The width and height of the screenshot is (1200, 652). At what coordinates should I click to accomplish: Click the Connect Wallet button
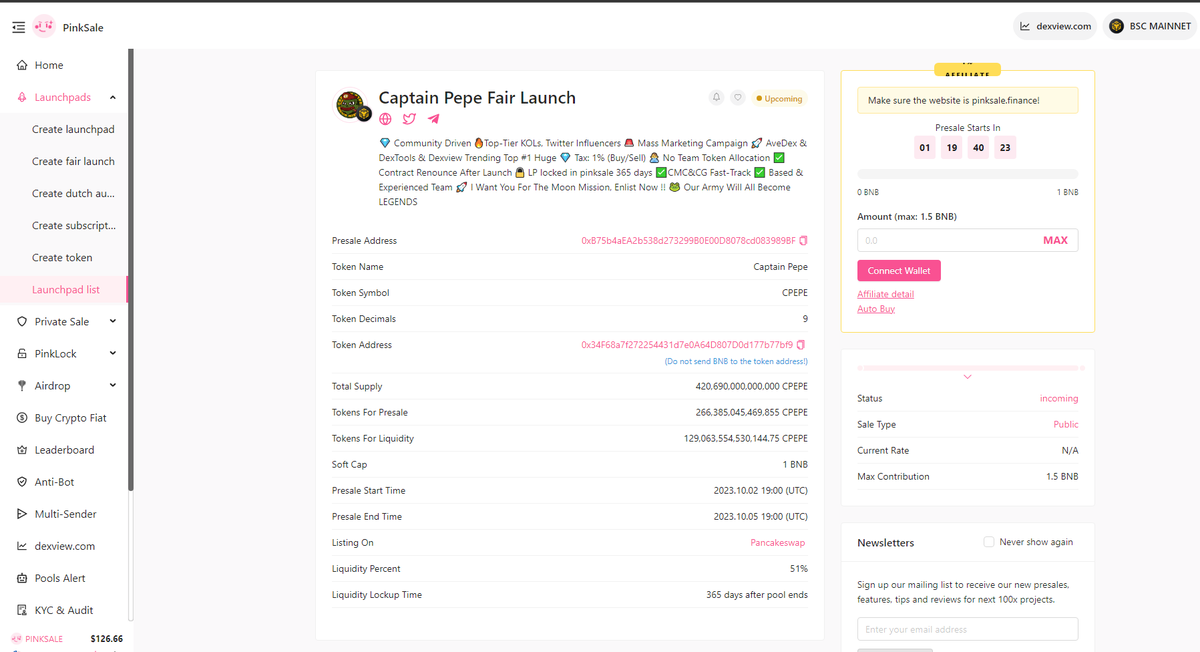tap(899, 271)
